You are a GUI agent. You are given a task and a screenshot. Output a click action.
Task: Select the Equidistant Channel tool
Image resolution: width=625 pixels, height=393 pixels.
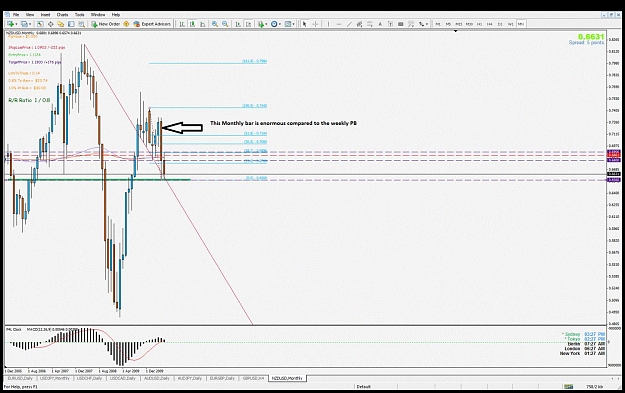360,24
